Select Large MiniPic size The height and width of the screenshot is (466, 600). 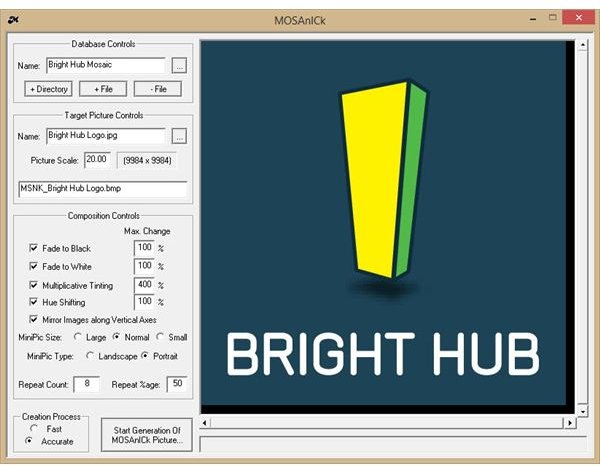click(x=78, y=337)
